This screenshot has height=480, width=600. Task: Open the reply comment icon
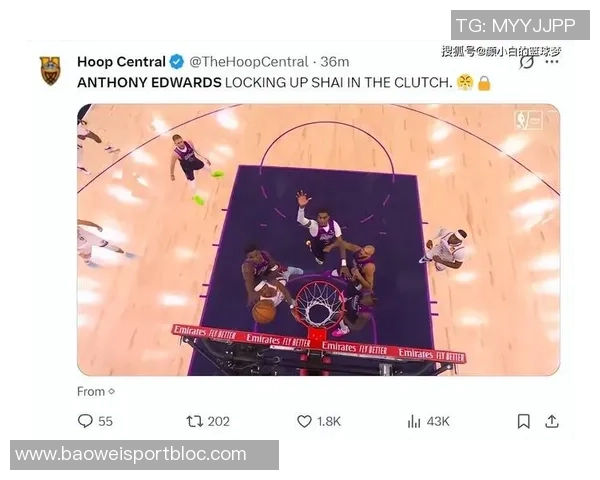tap(85, 421)
